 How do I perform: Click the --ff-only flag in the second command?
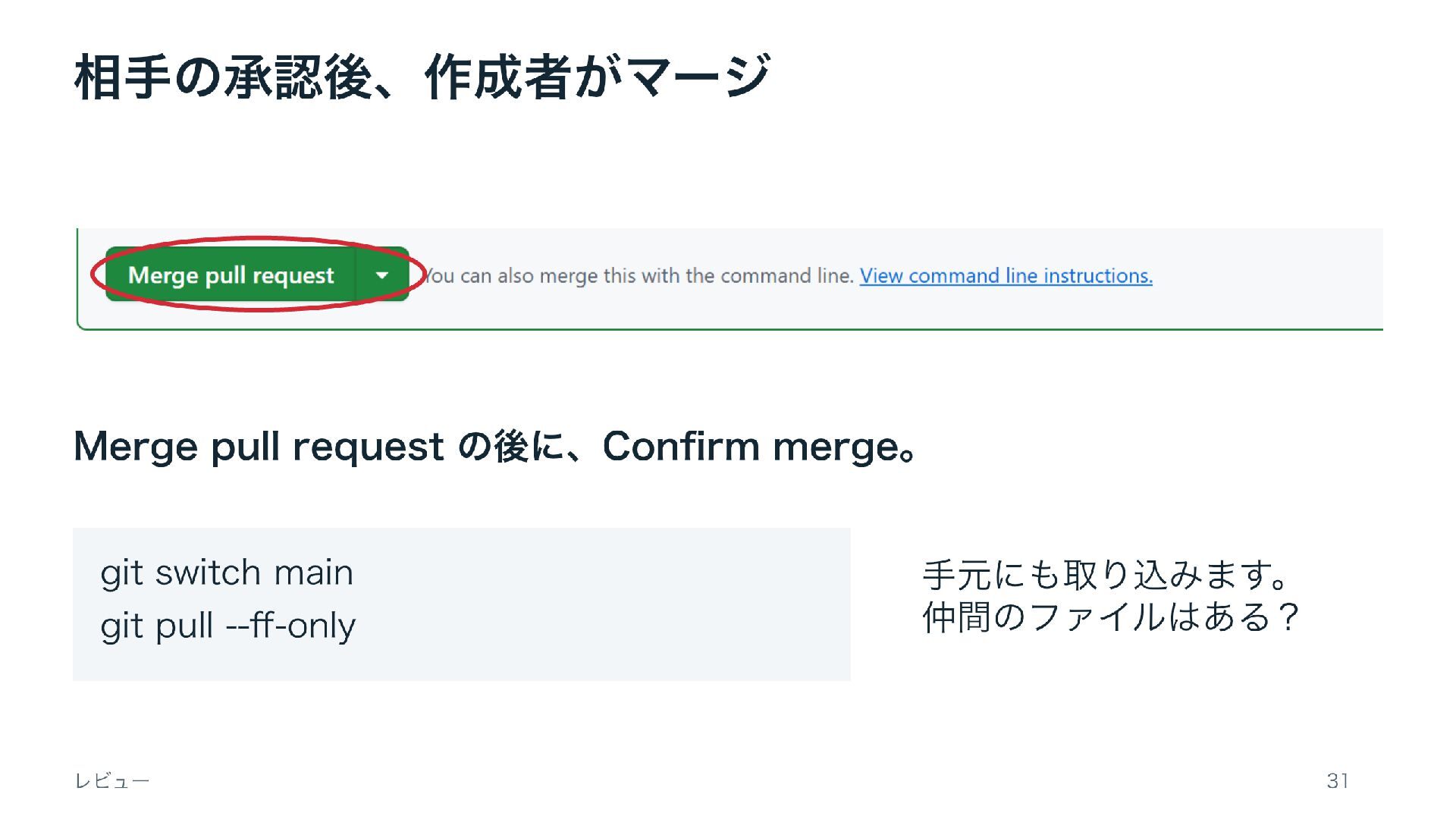(x=290, y=626)
